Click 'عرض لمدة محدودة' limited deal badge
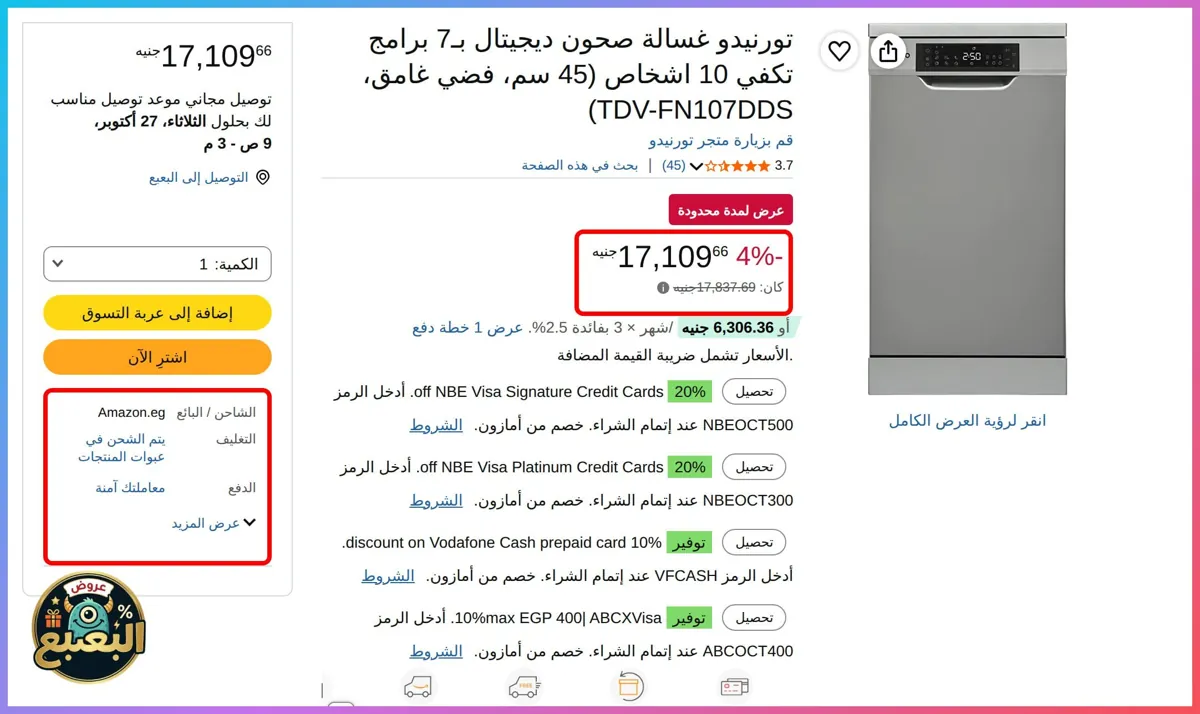Screen dimensions: 1200x714 pyautogui.click(x=731, y=210)
